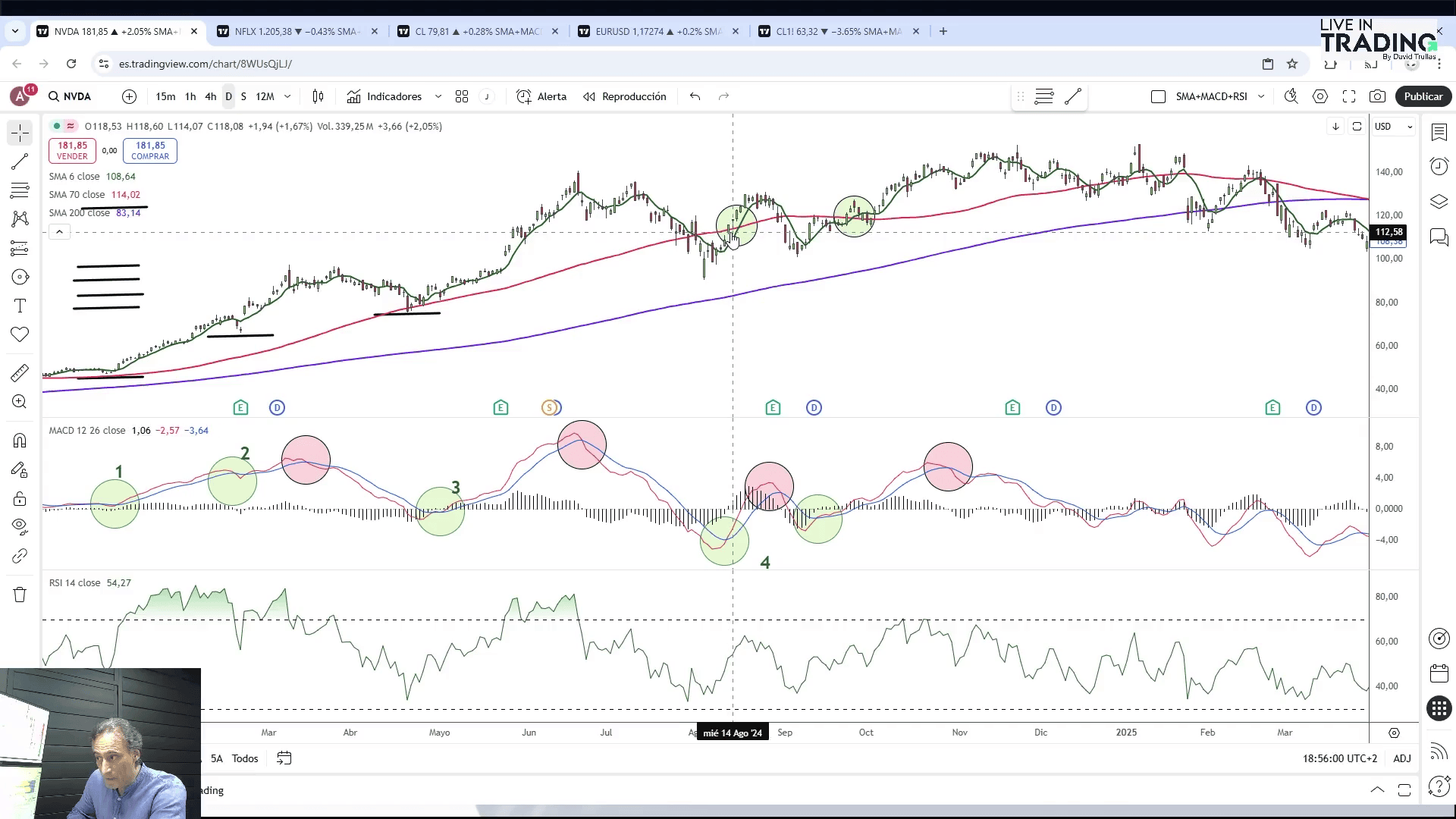Collapse the indicator legend chevron
The height and width of the screenshot is (819, 1456).
pos(59,232)
